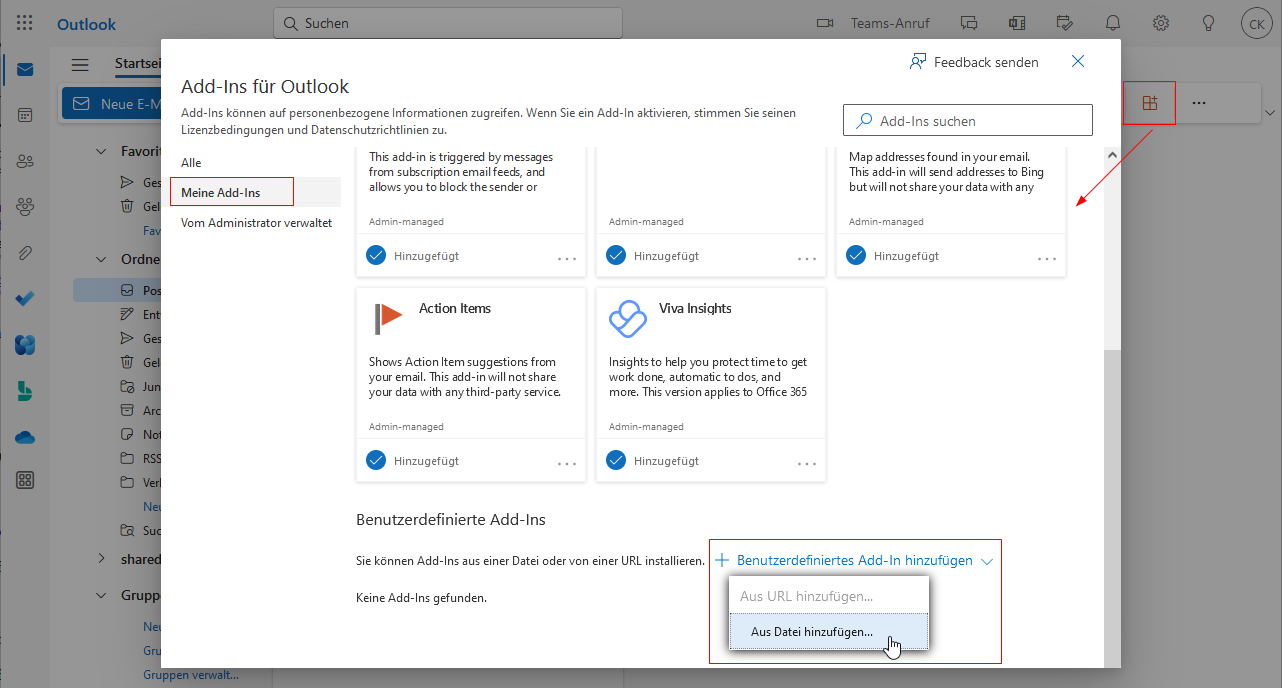
Task: Click the Settings gear icon
Action: click(1160, 23)
